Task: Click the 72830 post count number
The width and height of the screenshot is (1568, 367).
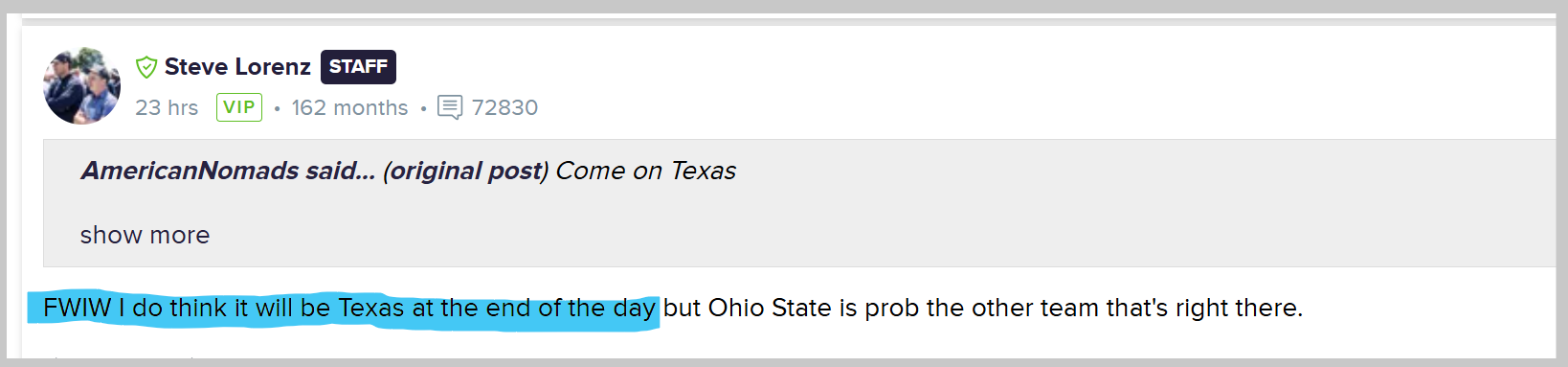Action: pos(504,107)
